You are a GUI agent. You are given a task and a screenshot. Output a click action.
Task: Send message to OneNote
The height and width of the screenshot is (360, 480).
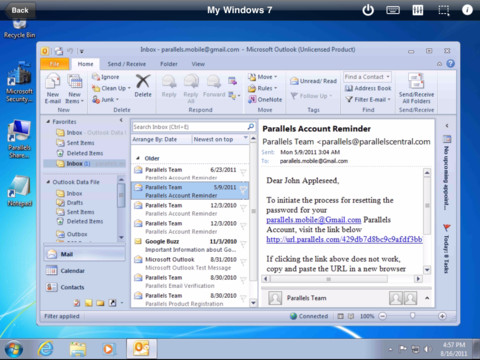tap(265, 99)
